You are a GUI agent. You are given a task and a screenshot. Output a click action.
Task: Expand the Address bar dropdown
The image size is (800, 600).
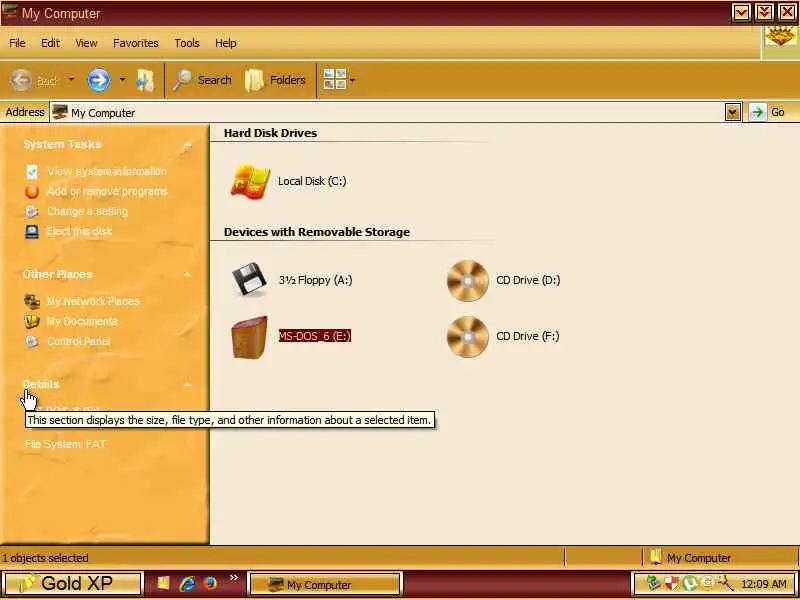[x=733, y=112]
